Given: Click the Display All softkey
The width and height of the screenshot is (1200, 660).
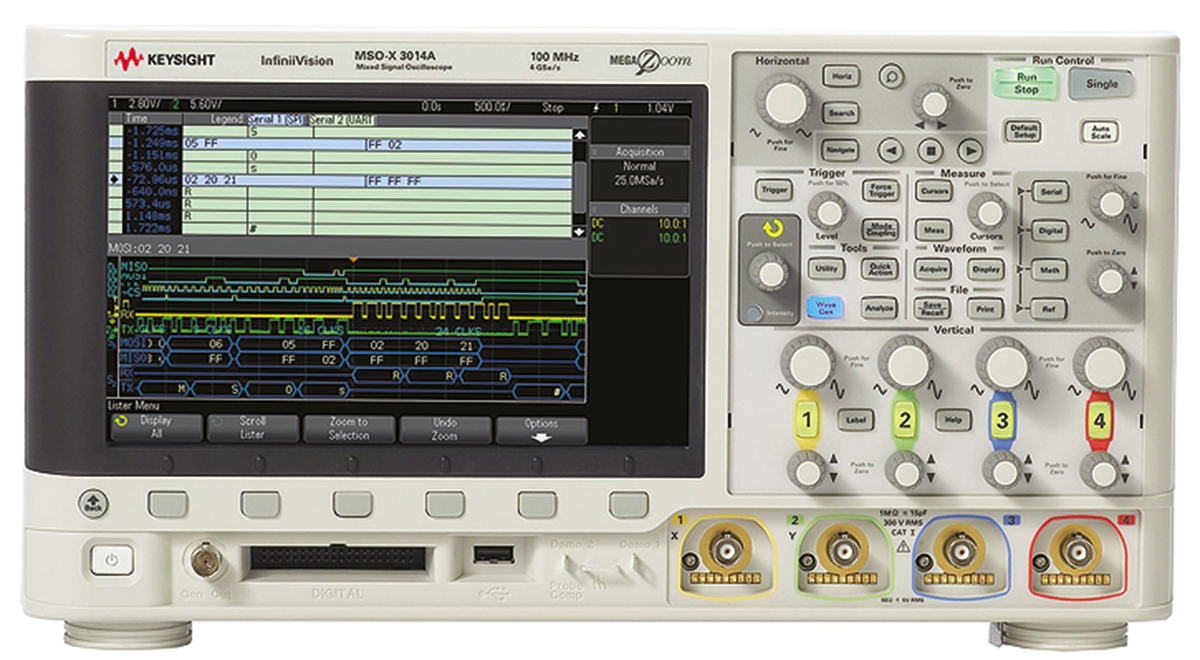Looking at the screenshot, I should [x=155, y=429].
